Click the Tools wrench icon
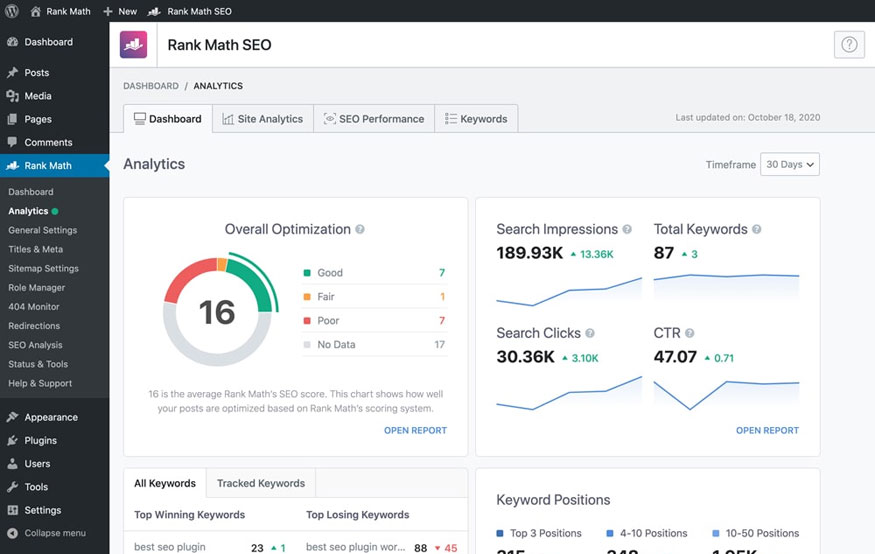This screenshot has width=875, height=554. 12,487
